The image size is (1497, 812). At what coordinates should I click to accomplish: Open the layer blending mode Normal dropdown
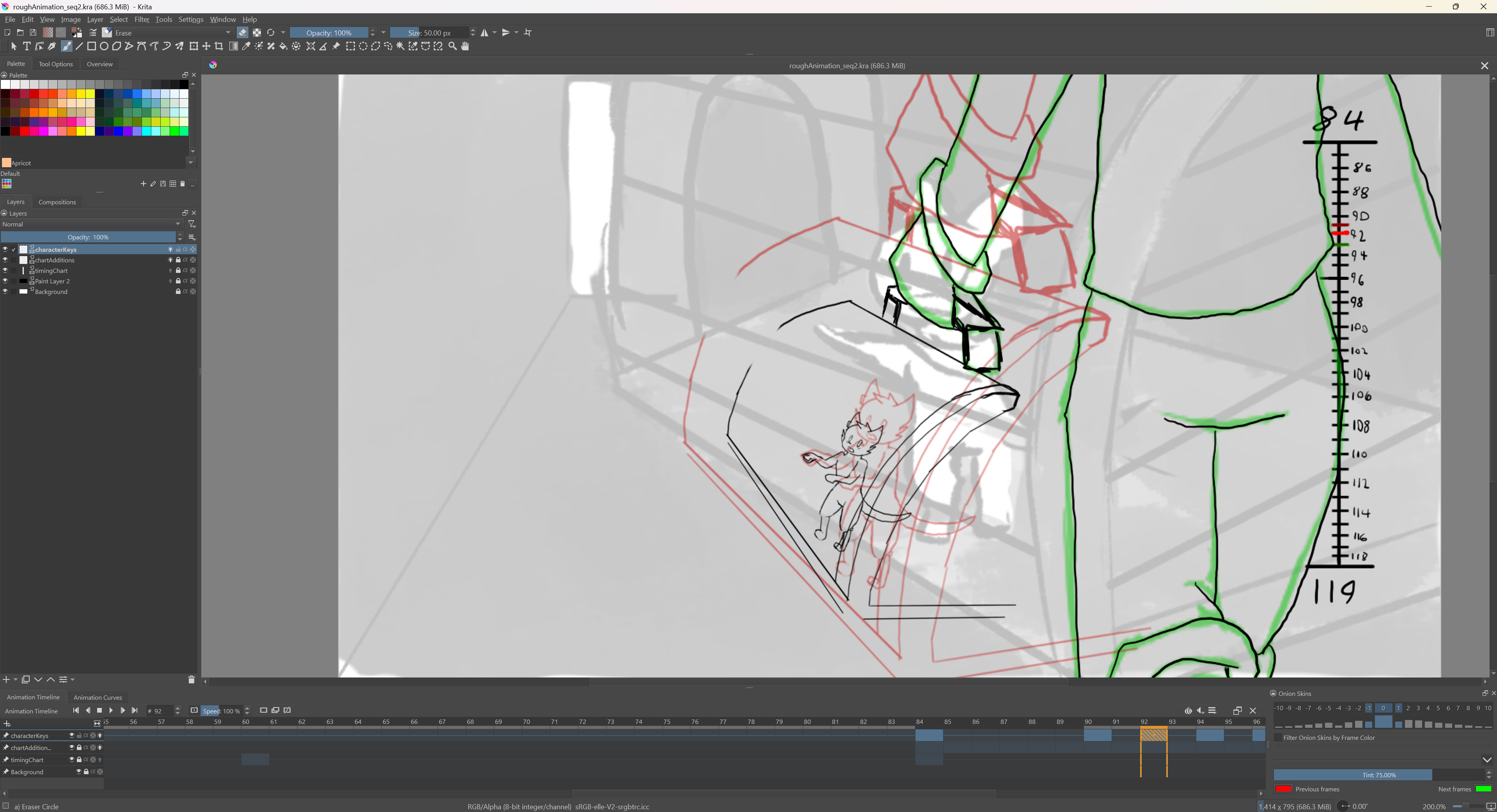tap(91, 224)
